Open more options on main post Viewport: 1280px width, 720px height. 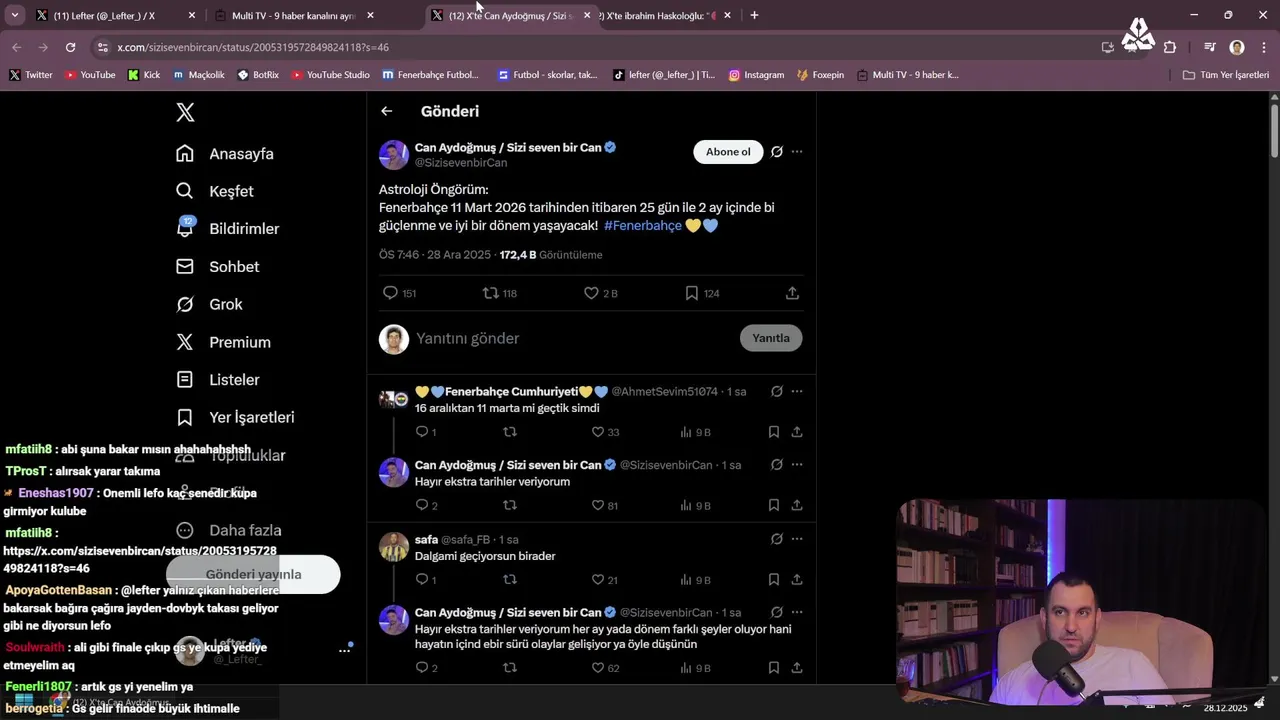click(797, 152)
